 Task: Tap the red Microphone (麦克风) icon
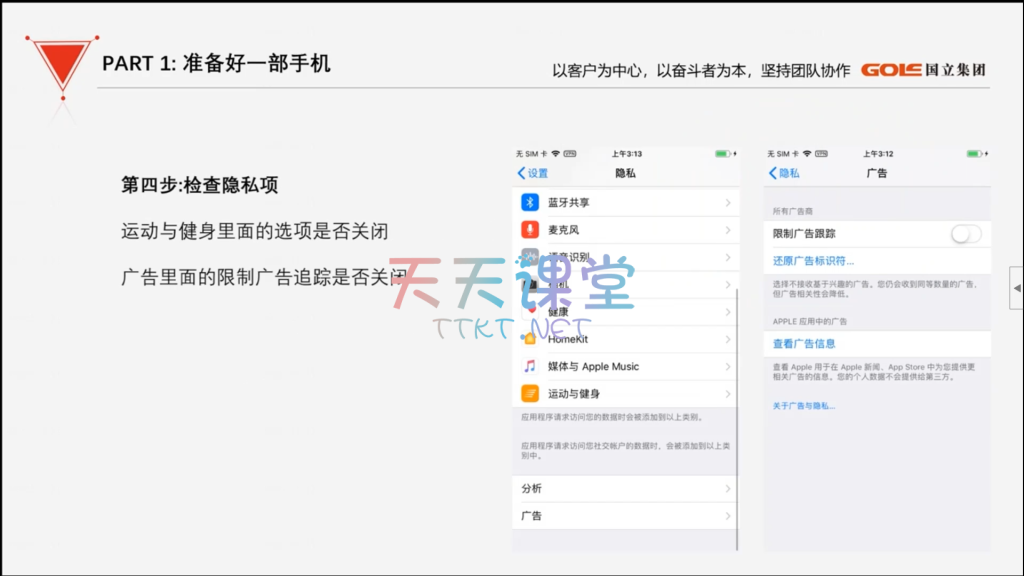tap(530, 230)
